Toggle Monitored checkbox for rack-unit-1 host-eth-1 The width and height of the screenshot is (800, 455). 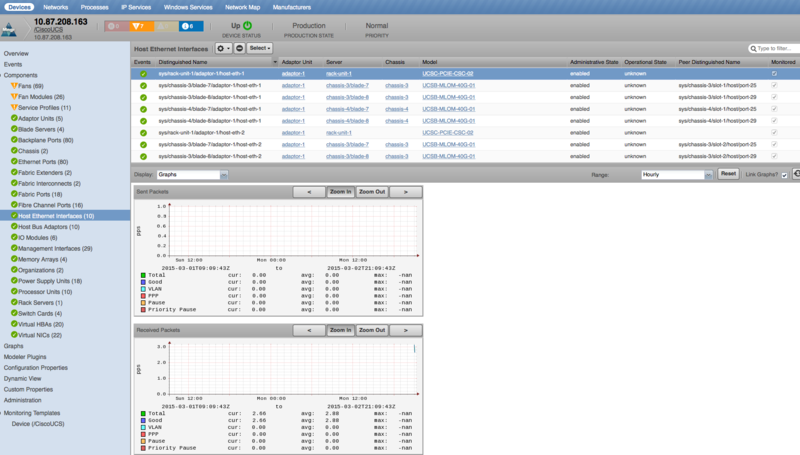pos(774,73)
